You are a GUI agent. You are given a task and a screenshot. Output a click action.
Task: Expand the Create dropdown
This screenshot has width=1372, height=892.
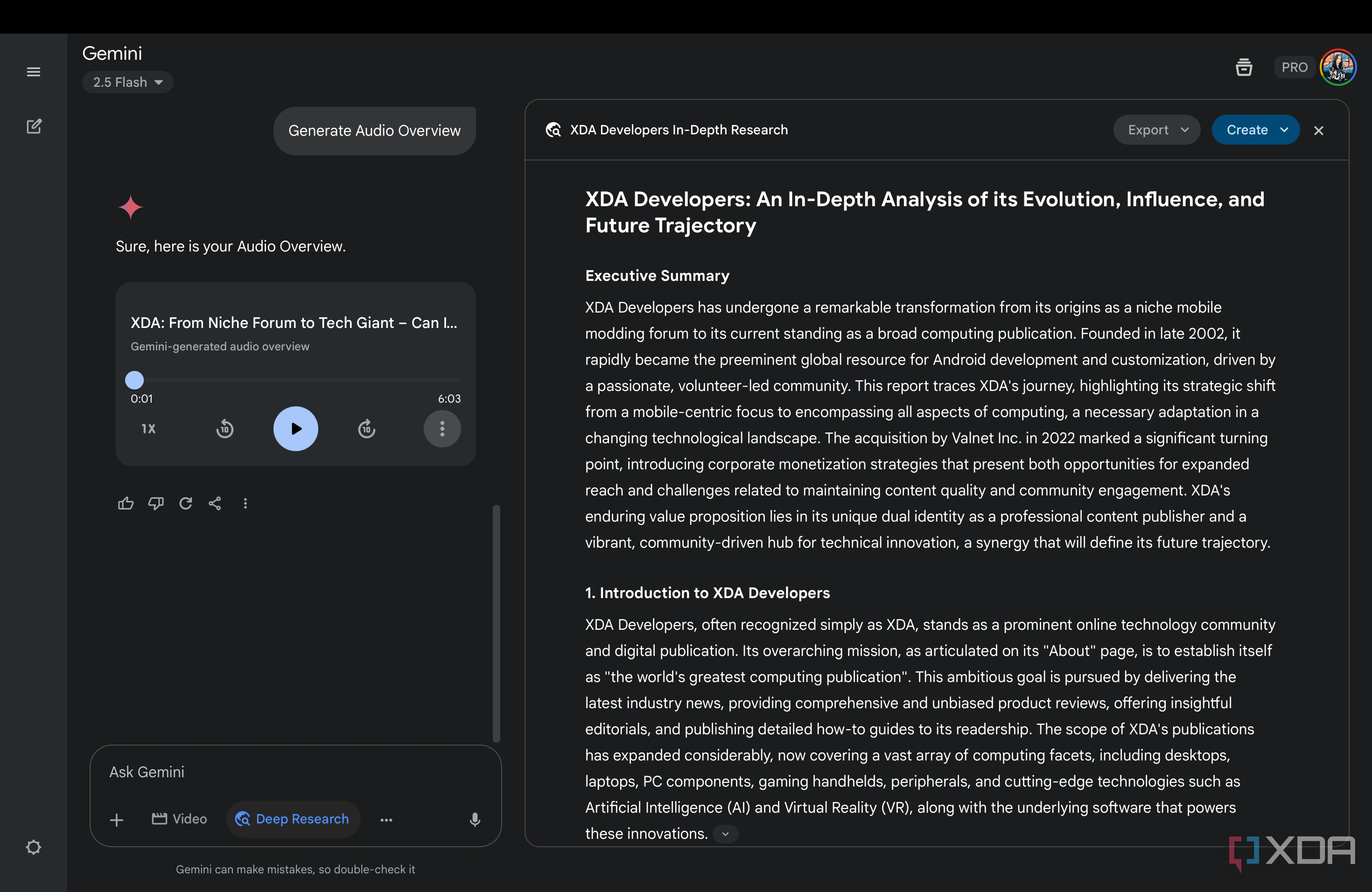click(1255, 130)
